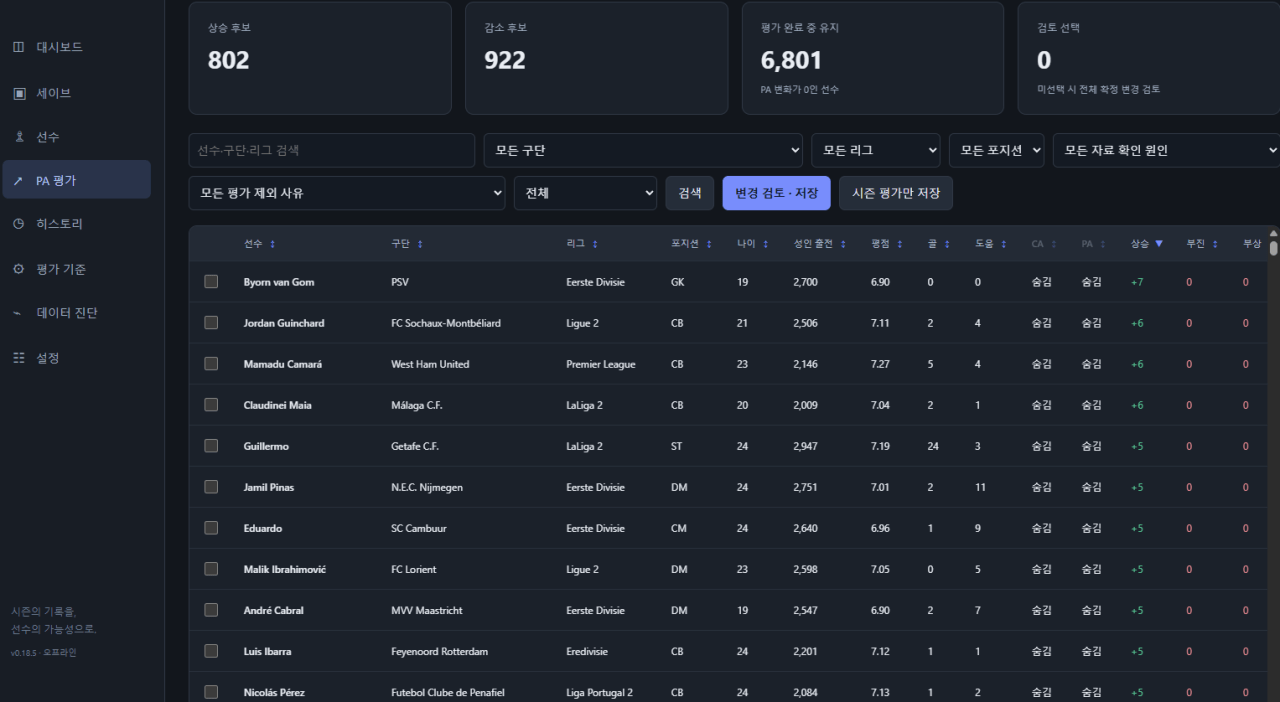Go to PA 평가 in the sidebar
The image size is (1280, 702).
[76, 180]
